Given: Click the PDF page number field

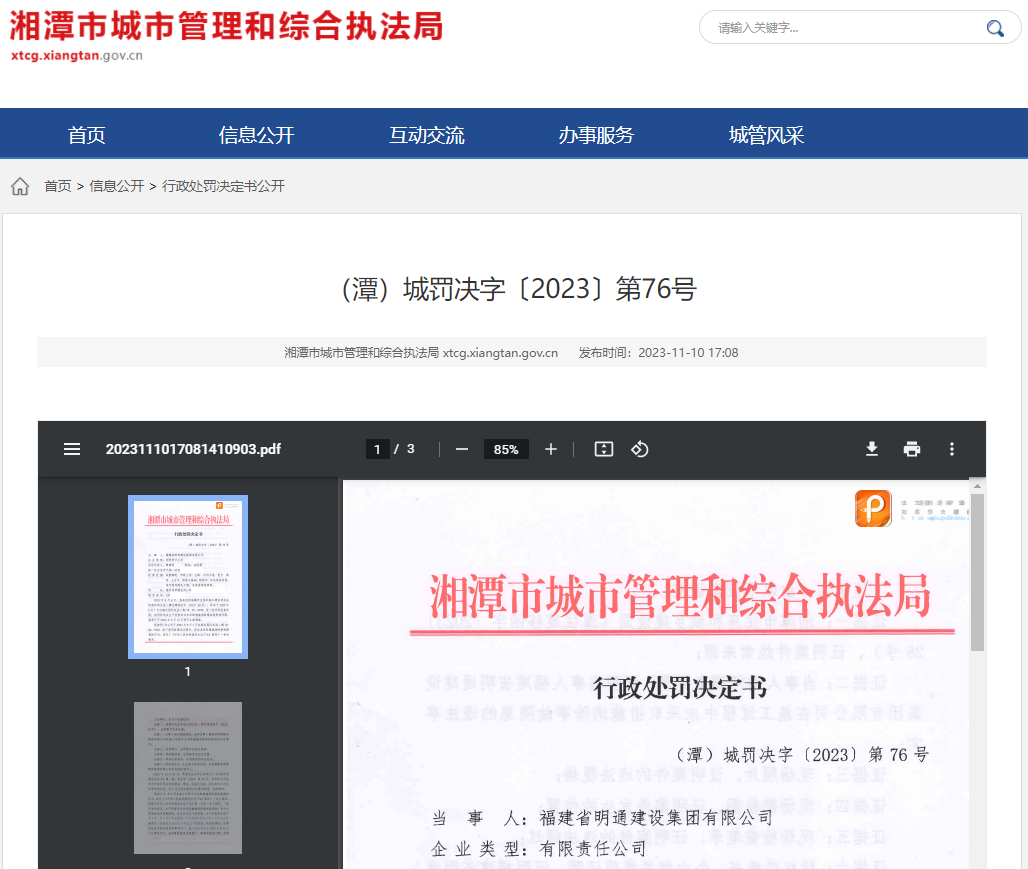Looking at the screenshot, I should (x=377, y=449).
